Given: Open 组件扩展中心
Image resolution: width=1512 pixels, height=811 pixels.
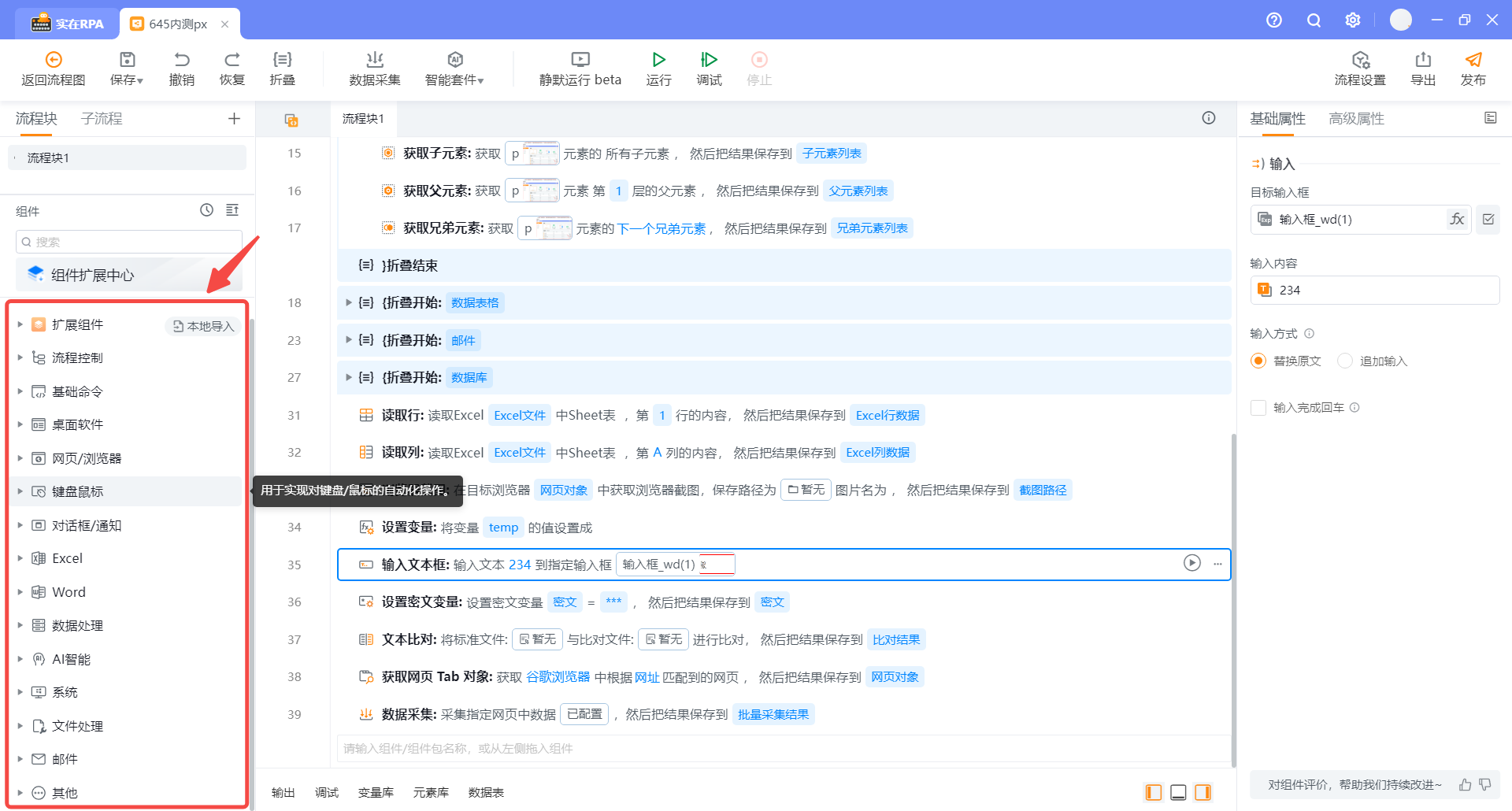Looking at the screenshot, I should pyautogui.click(x=92, y=275).
